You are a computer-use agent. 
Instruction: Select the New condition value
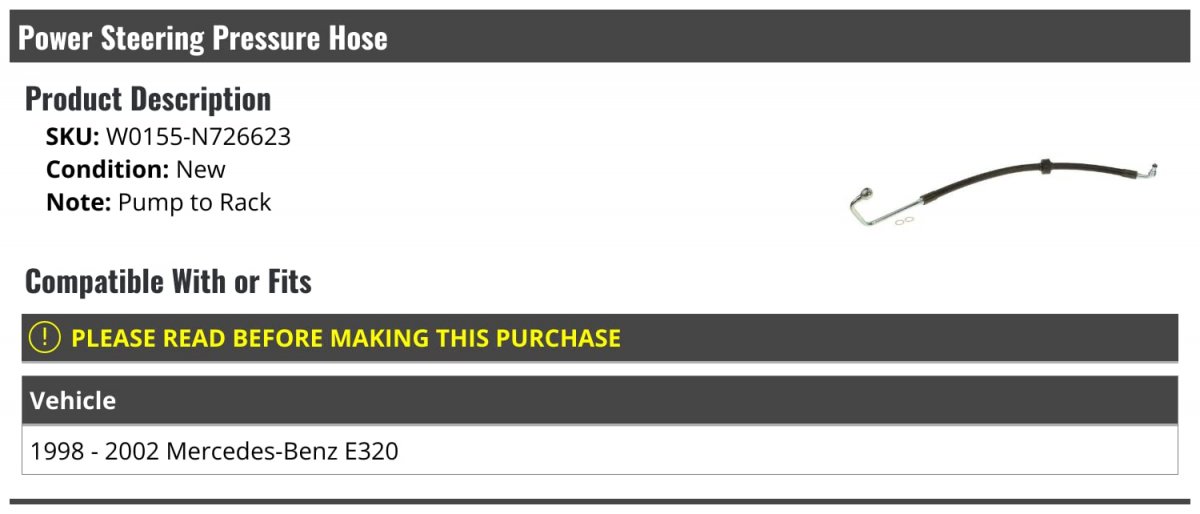tap(201, 170)
